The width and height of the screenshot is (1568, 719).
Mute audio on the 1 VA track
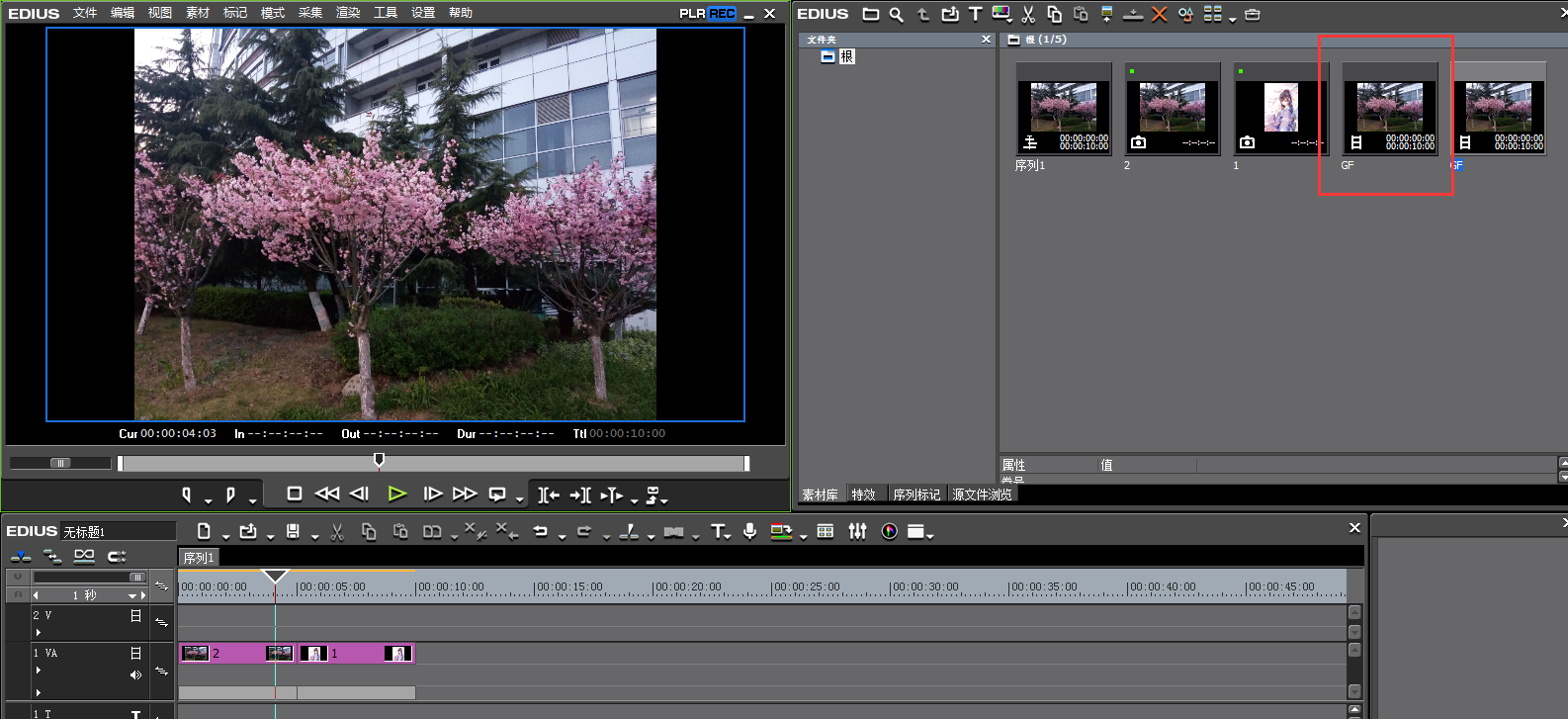(x=135, y=674)
